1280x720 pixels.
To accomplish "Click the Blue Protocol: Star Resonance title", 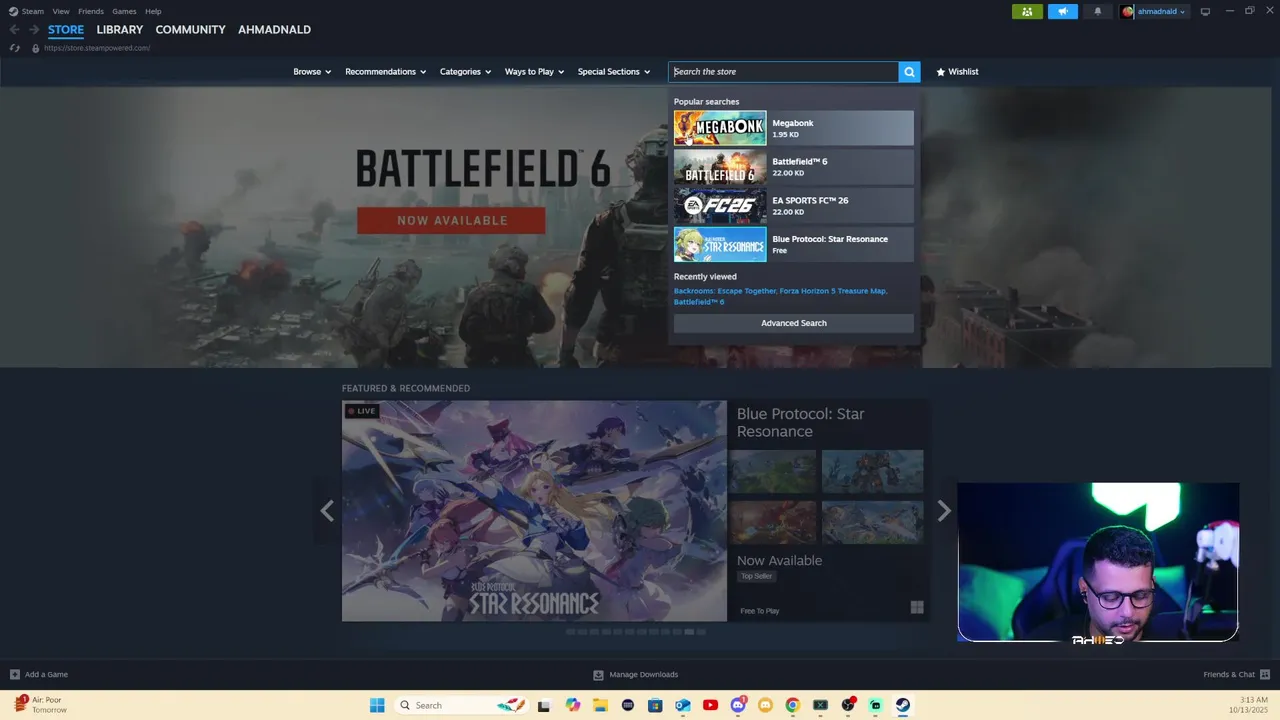I will 801,423.
